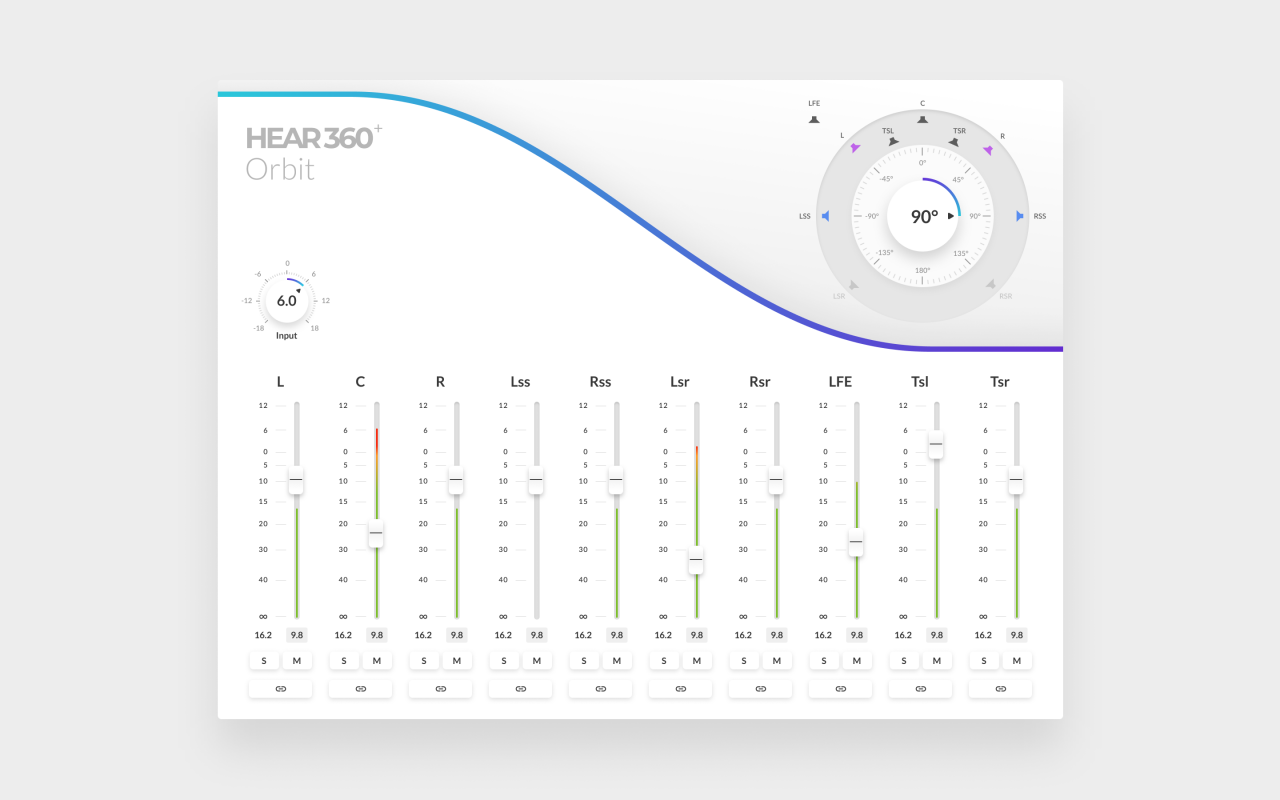Link the LFE channel with the chain button

(840, 689)
